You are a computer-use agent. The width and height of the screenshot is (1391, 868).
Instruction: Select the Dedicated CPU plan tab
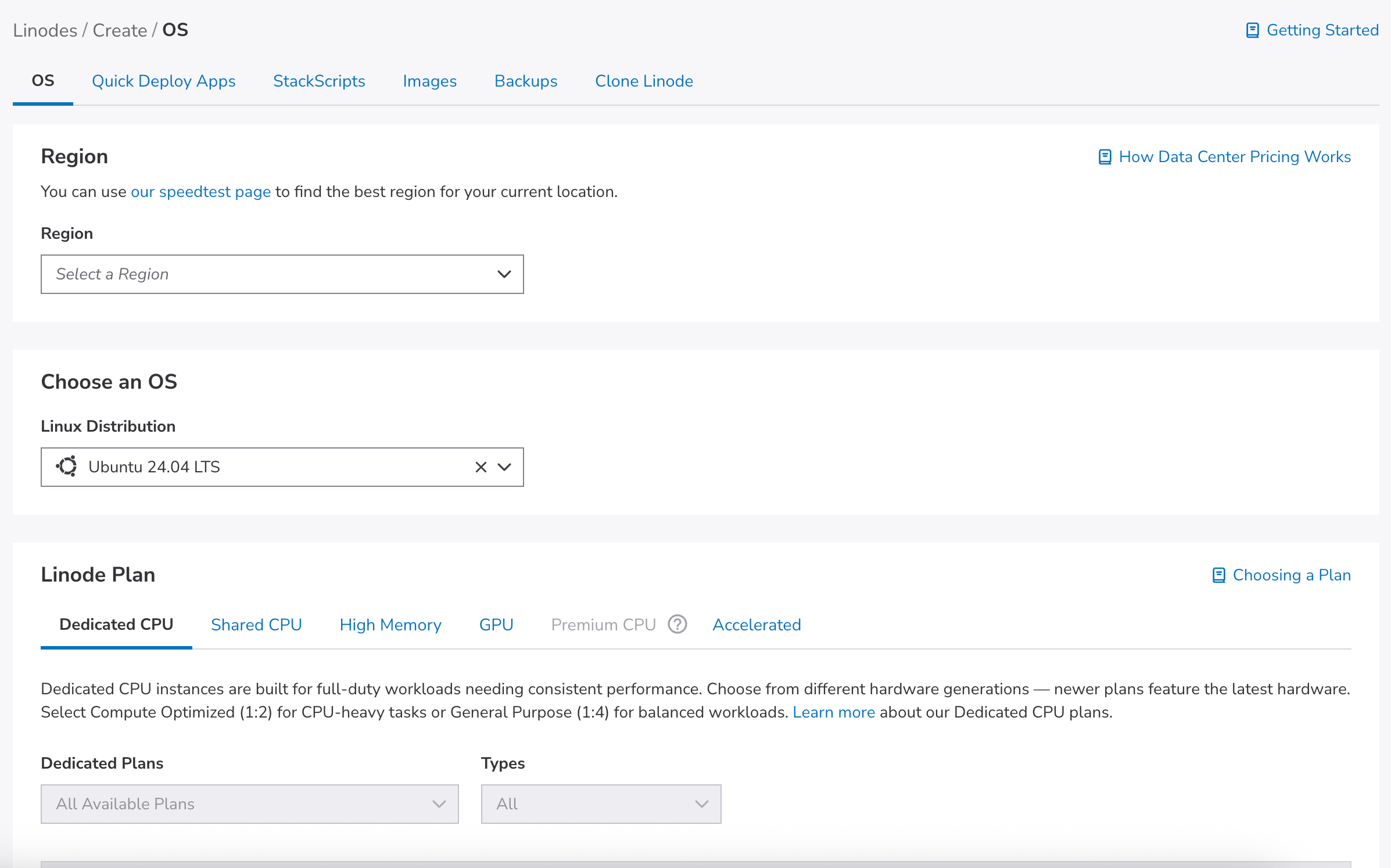(116, 625)
